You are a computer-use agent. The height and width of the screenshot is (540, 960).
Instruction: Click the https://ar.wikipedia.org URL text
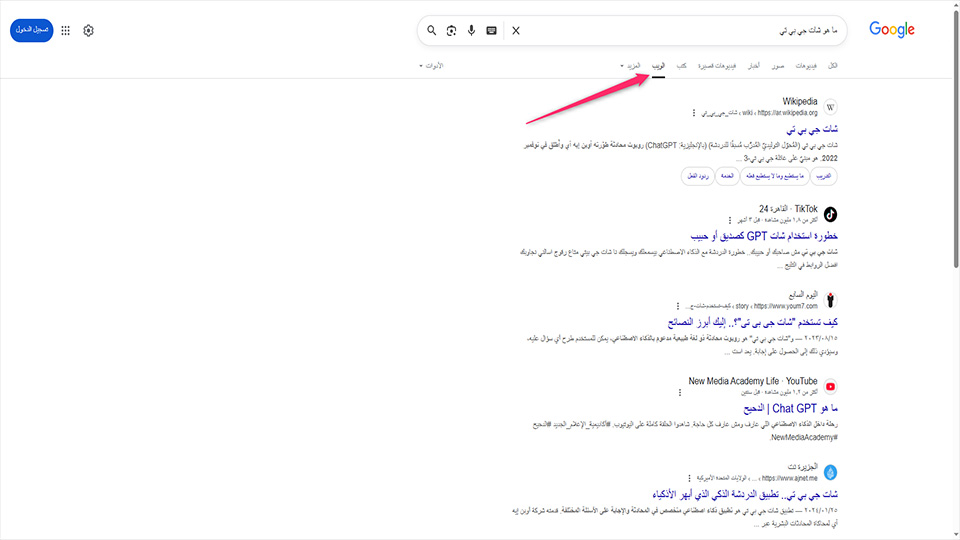coord(787,113)
